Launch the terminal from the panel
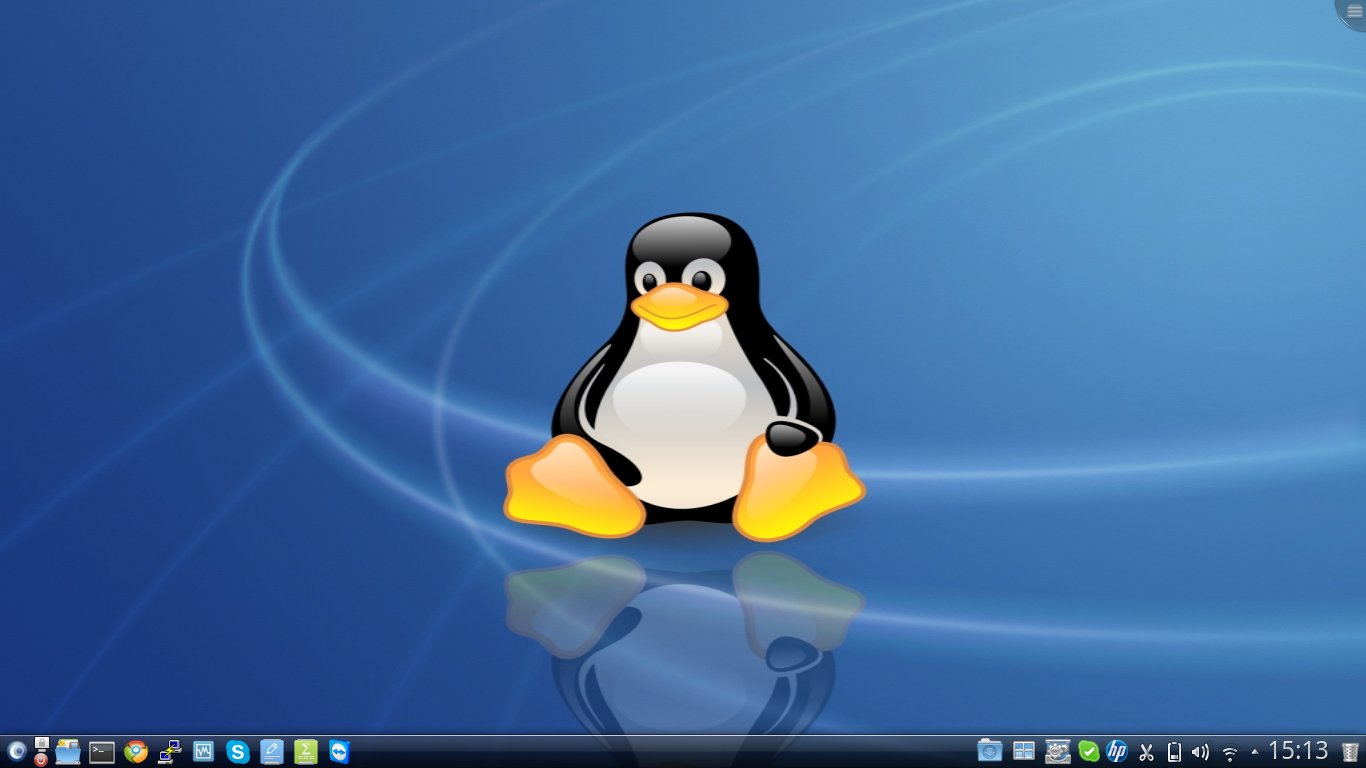Viewport: 1366px width, 768px height. pyautogui.click(x=102, y=752)
